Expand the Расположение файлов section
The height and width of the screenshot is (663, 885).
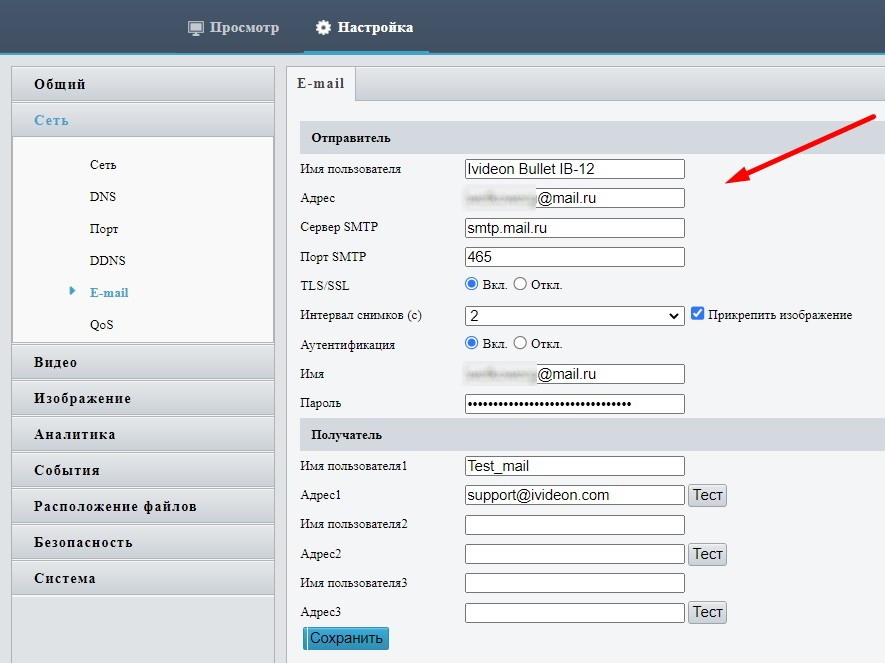(143, 507)
